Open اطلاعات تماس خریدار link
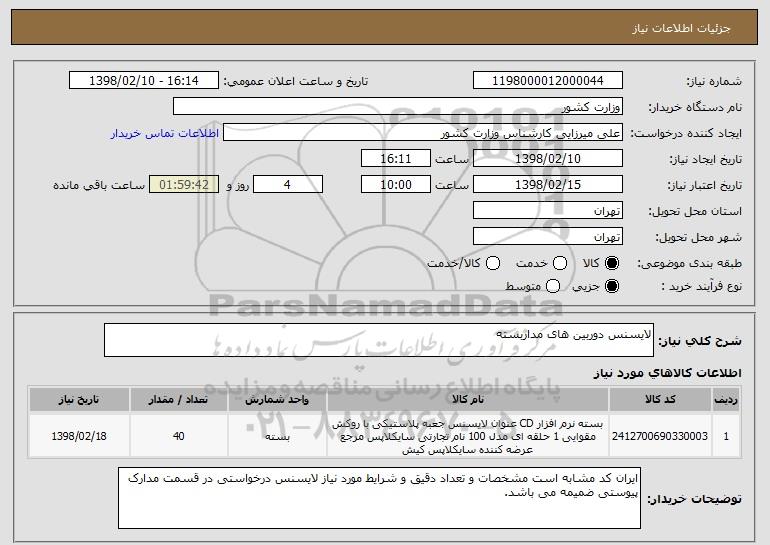 coord(165,133)
